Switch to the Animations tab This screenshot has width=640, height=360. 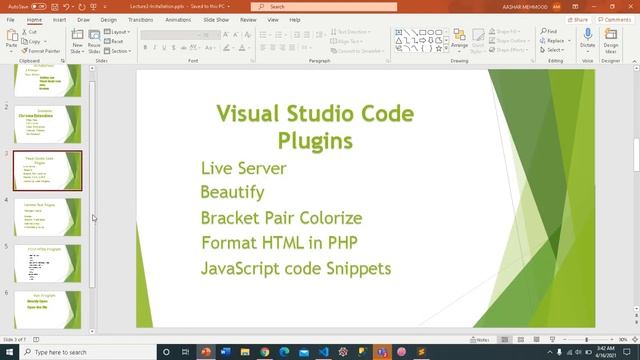[178, 20]
